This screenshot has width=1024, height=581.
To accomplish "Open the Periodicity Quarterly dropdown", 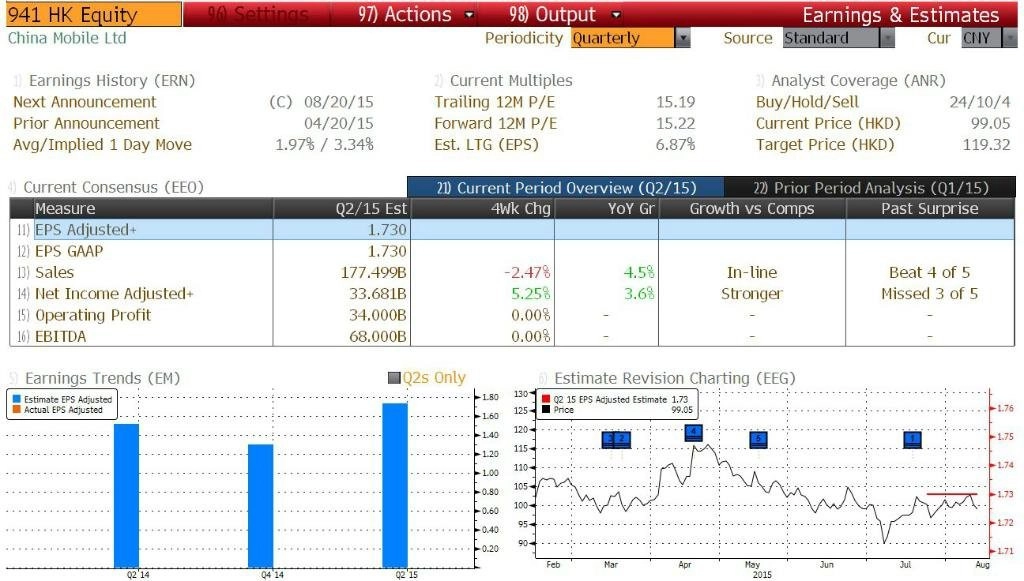I will tap(630, 38).
